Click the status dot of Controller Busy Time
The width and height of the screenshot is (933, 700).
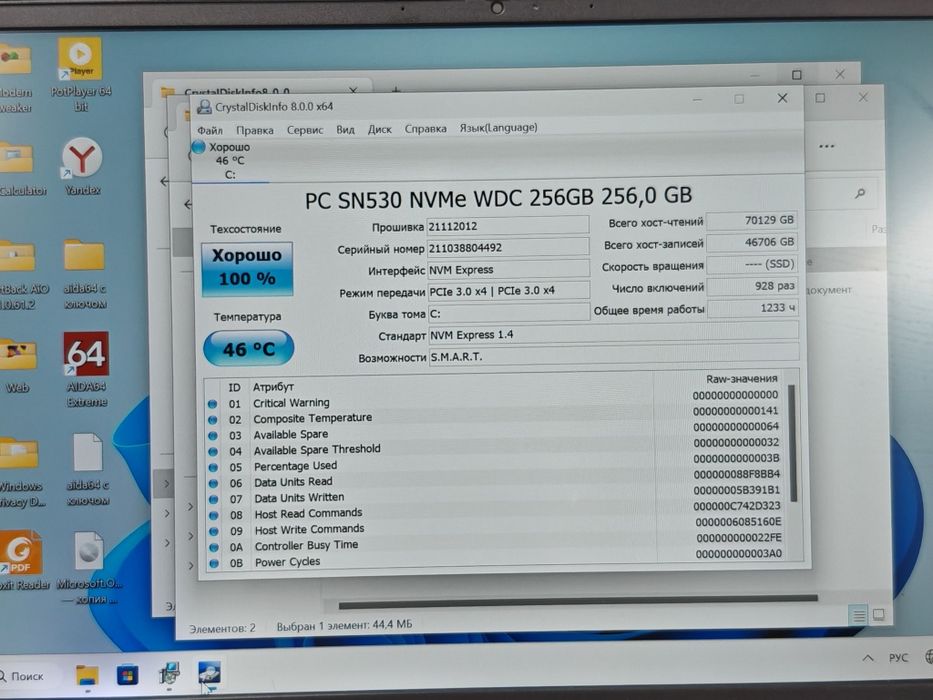tap(214, 547)
